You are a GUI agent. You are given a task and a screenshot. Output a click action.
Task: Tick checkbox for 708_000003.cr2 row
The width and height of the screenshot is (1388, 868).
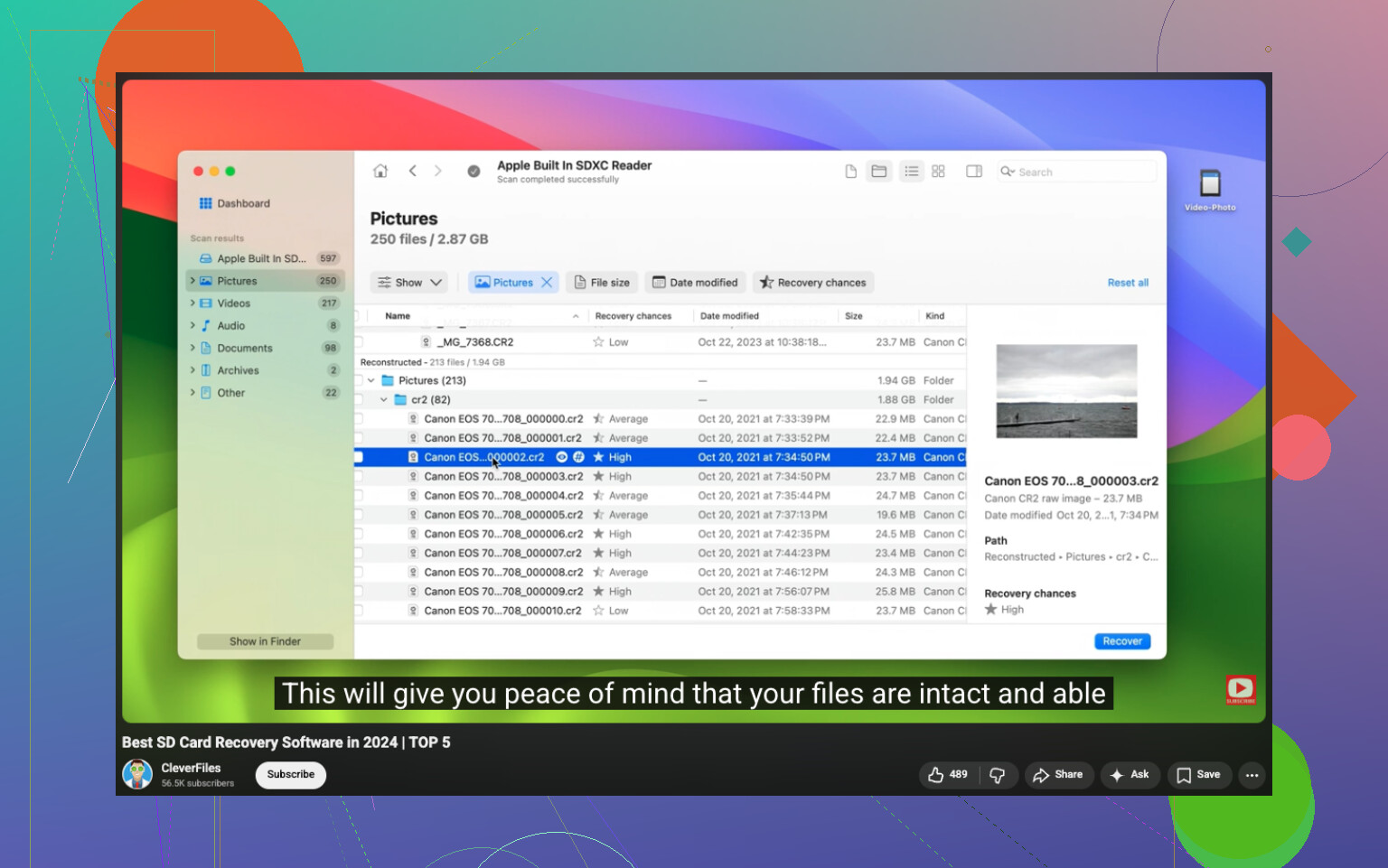click(359, 476)
